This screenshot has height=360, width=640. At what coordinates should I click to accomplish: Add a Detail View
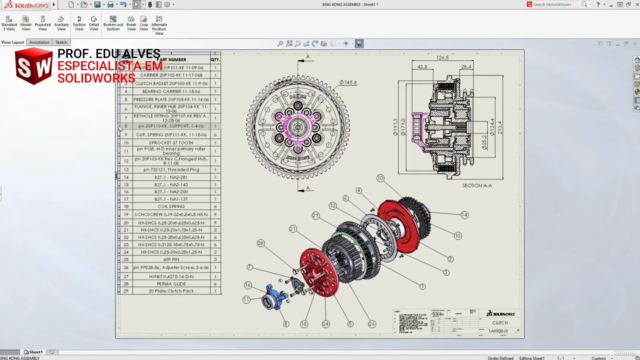[94, 23]
